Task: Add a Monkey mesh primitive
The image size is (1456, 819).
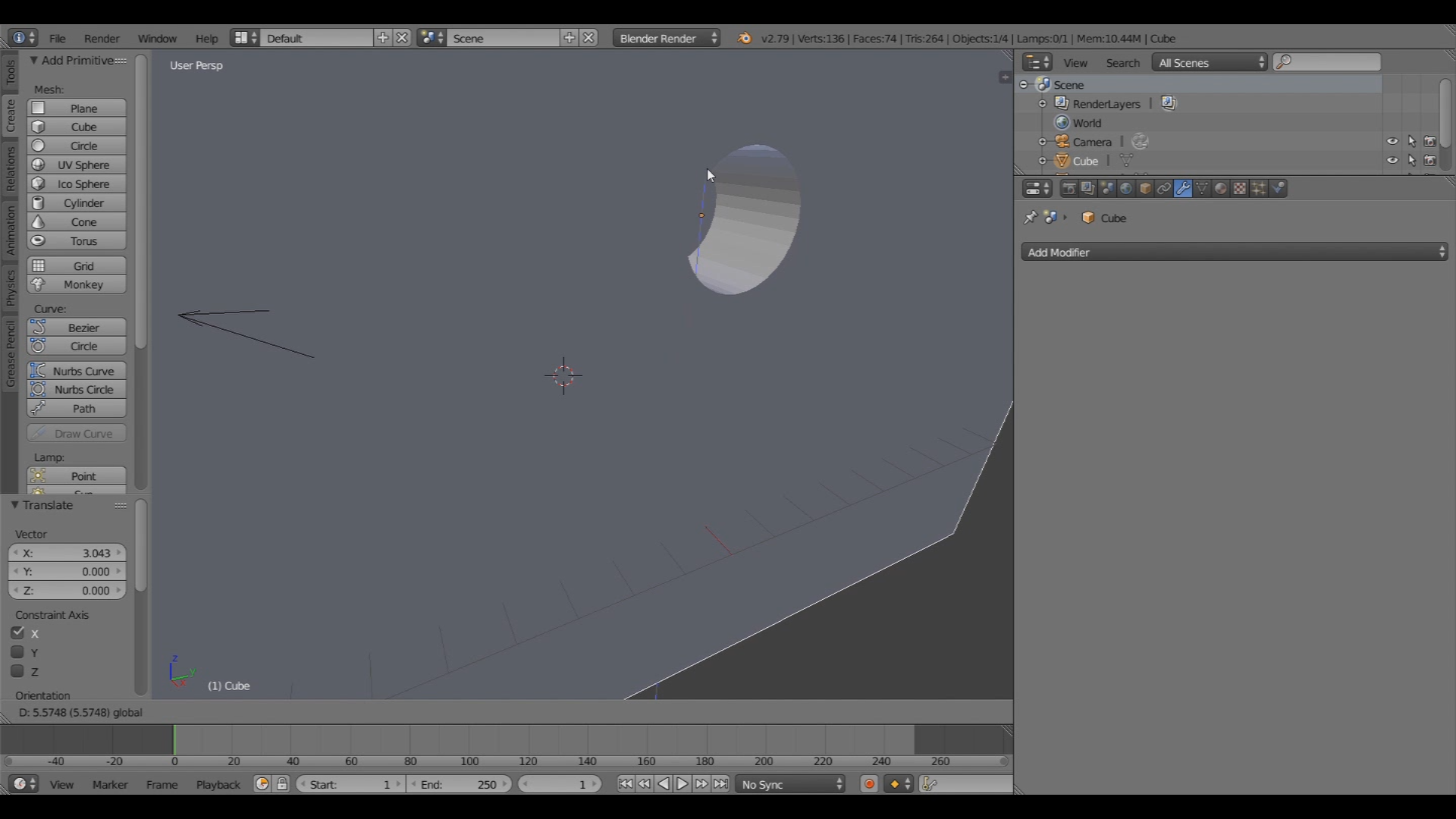Action: (x=76, y=284)
